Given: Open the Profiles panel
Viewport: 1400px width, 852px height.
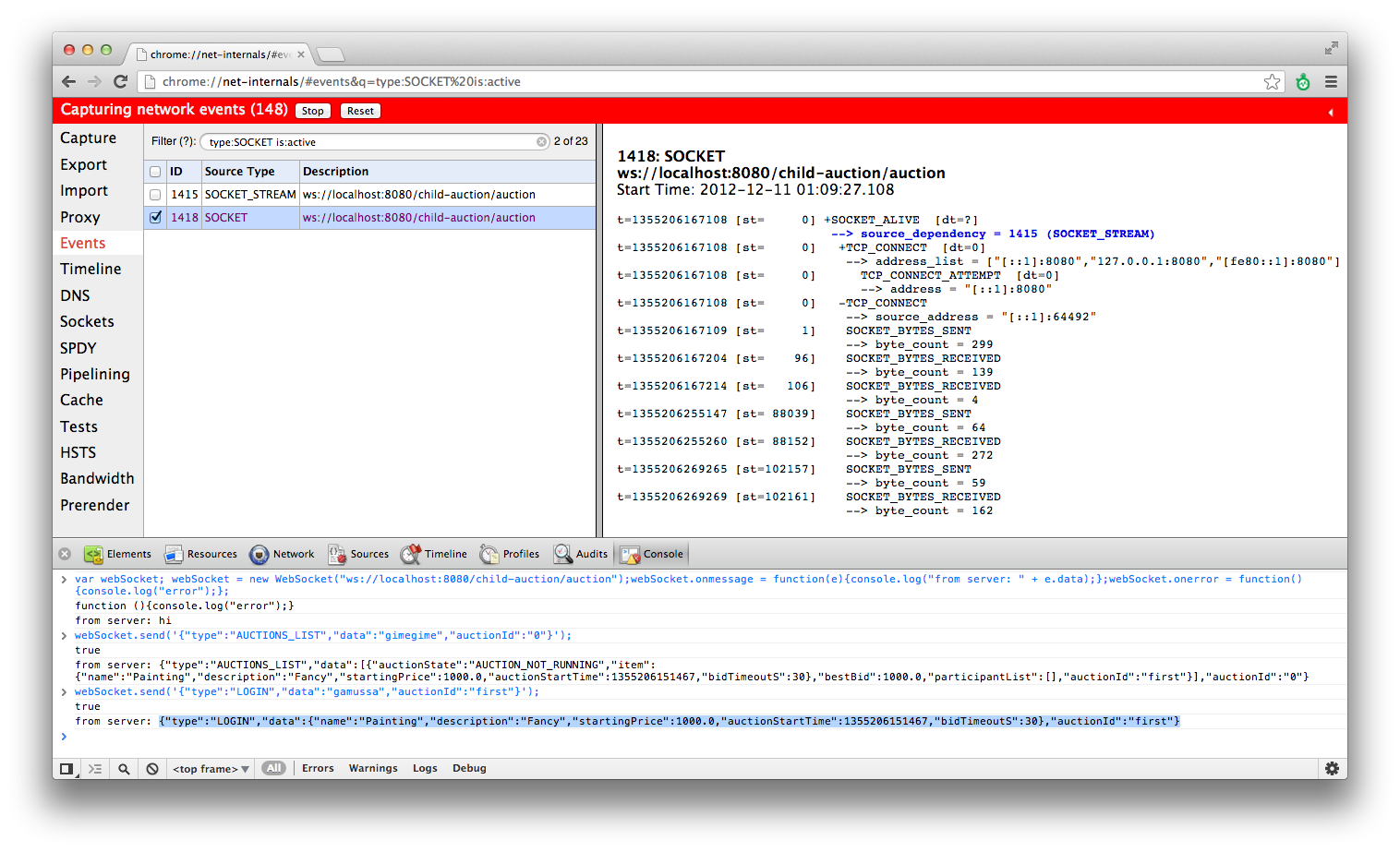Looking at the screenshot, I should point(510,554).
